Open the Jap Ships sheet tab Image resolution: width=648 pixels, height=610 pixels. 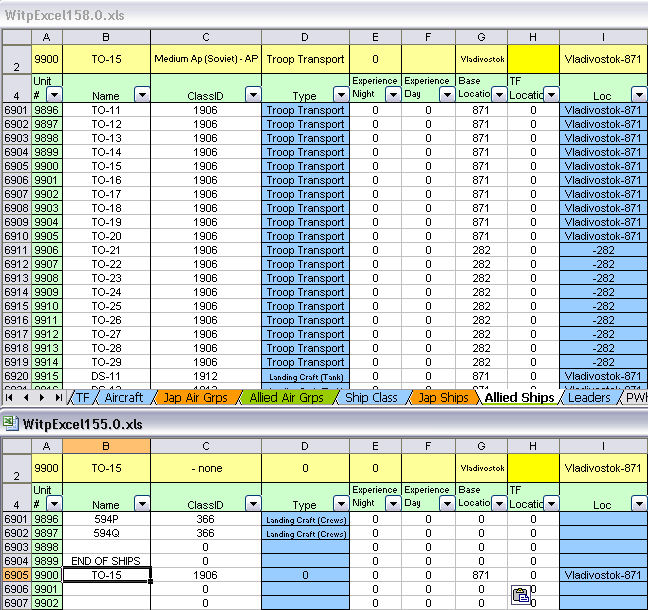coord(443,398)
